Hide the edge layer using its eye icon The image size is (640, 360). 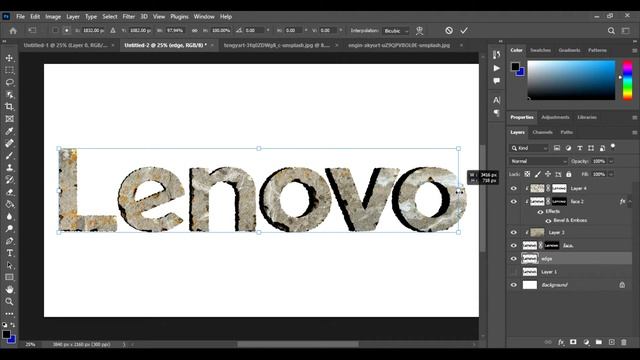(514, 259)
